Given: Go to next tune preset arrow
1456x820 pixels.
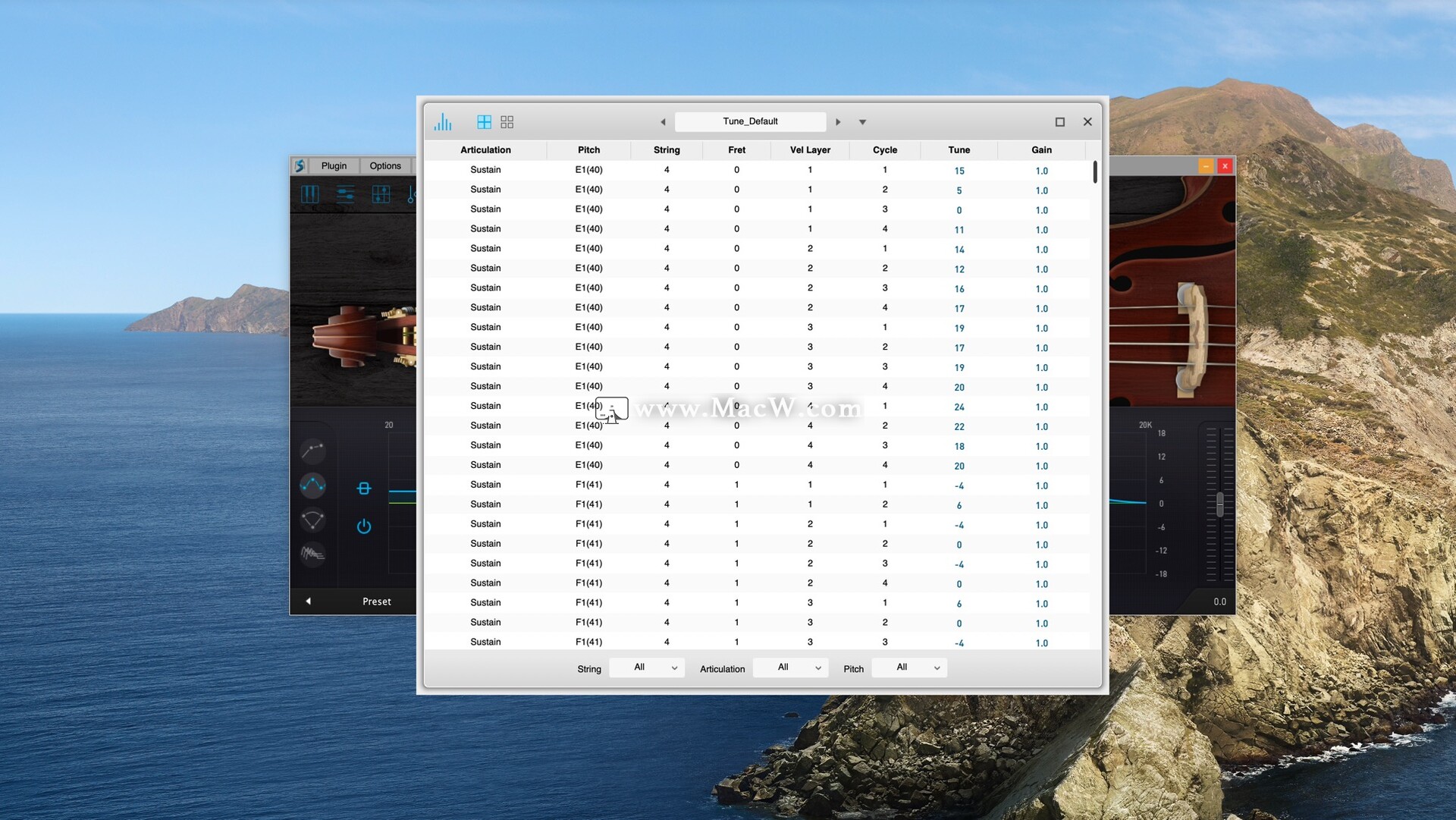Looking at the screenshot, I should pyautogui.click(x=838, y=122).
